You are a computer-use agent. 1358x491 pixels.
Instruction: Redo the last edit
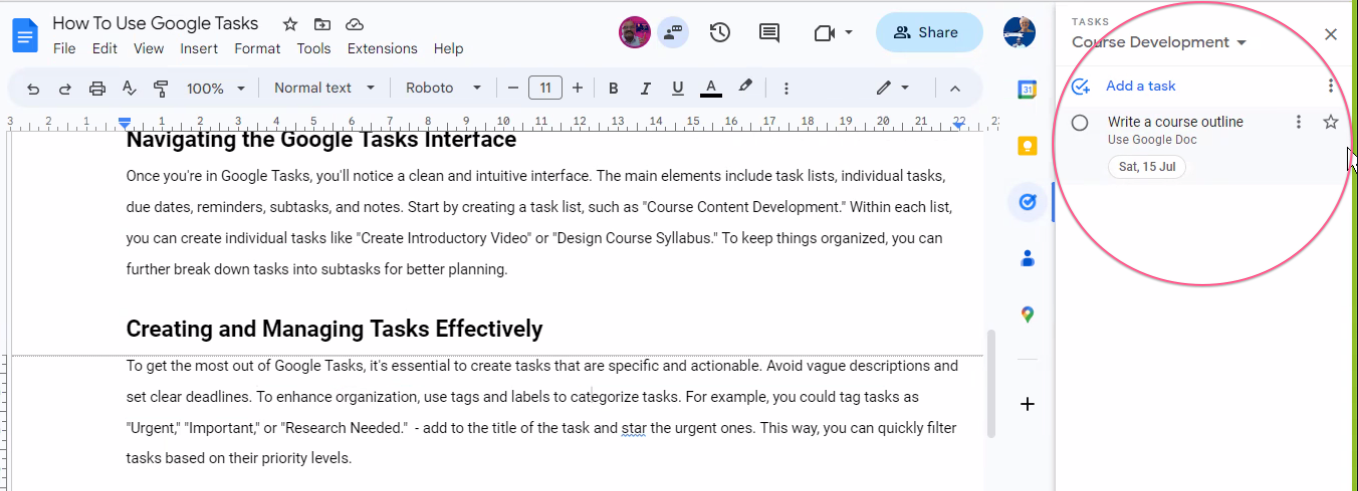[65, 89]
